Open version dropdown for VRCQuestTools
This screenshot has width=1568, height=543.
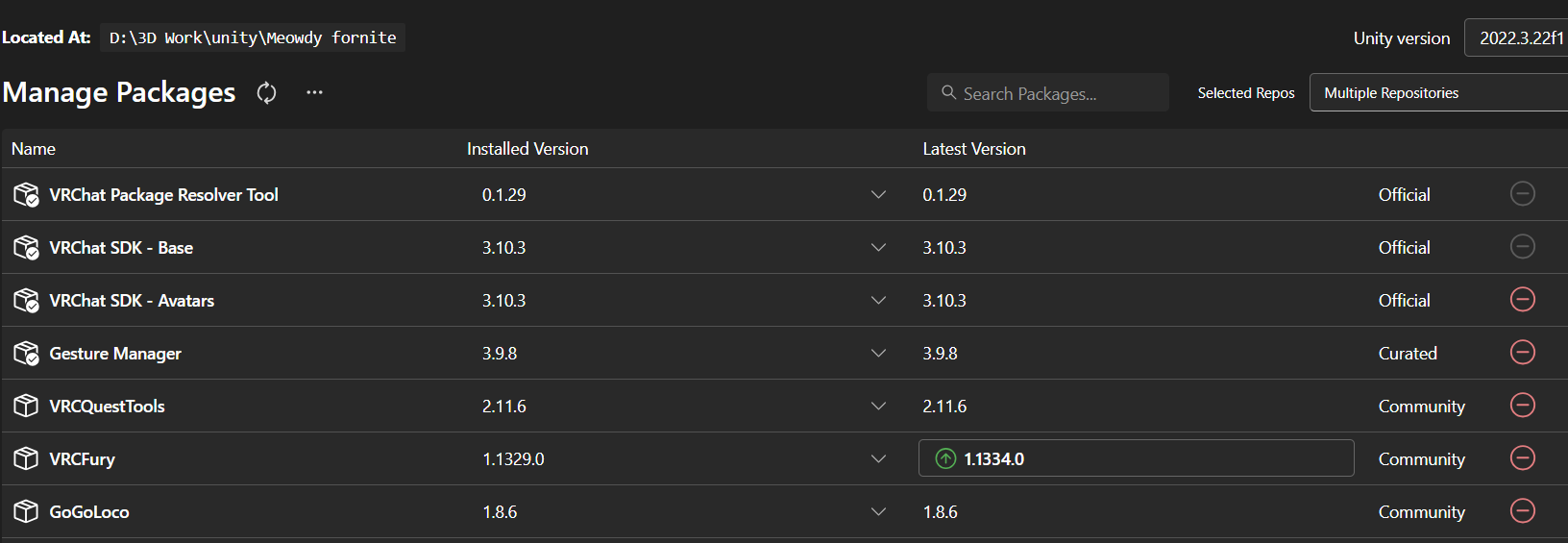(x=878, y=407)
